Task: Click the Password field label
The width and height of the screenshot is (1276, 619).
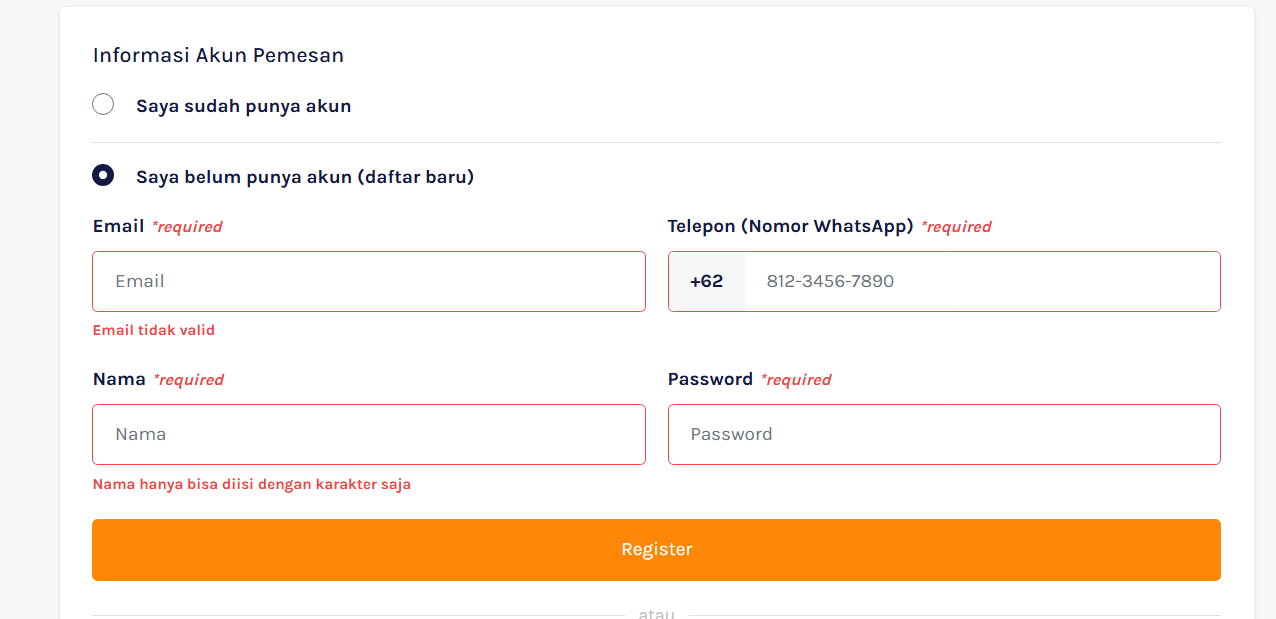Action: [710, 379]
